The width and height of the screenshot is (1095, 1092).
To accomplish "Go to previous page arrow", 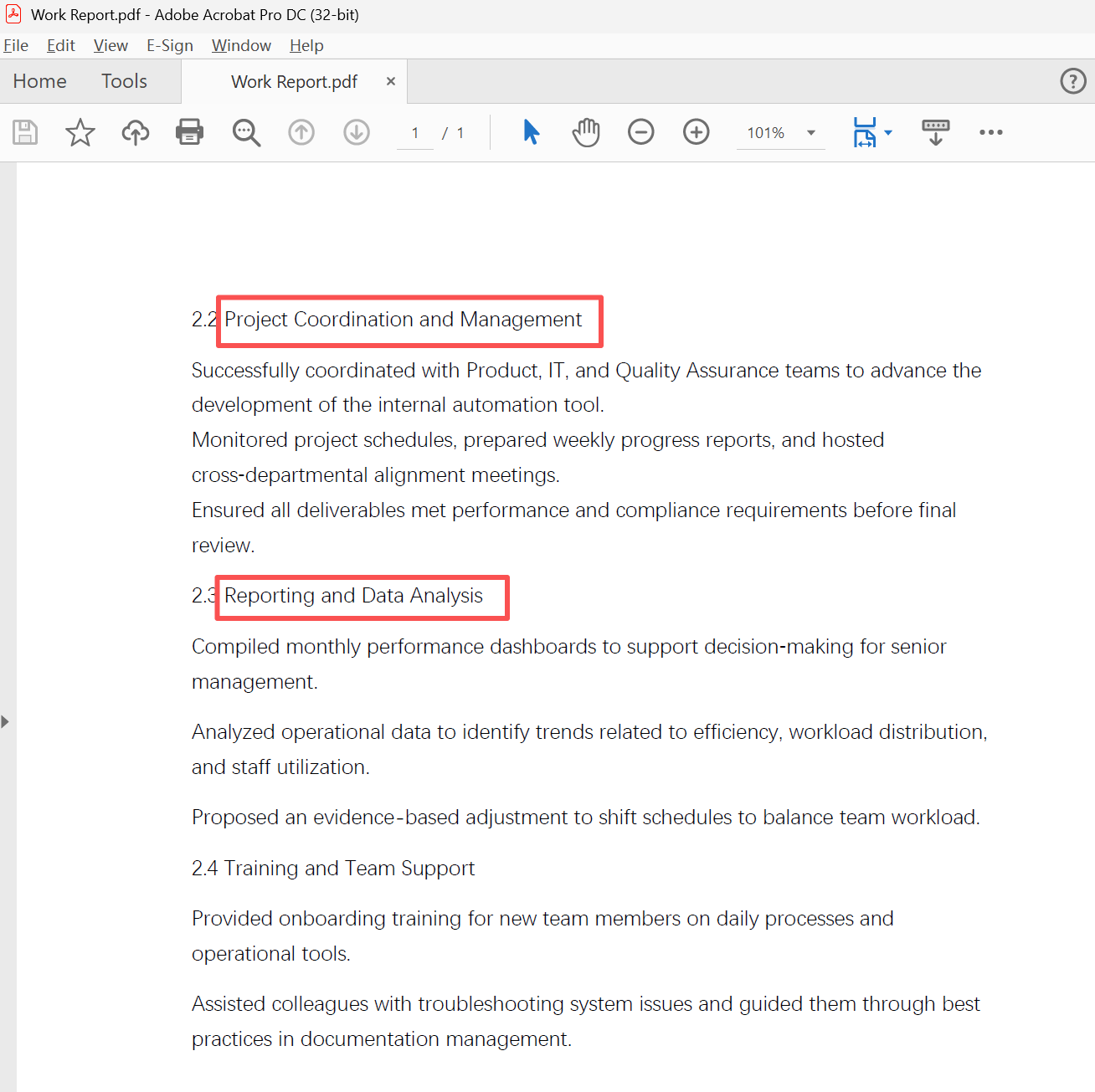I will tap(301, 132).
